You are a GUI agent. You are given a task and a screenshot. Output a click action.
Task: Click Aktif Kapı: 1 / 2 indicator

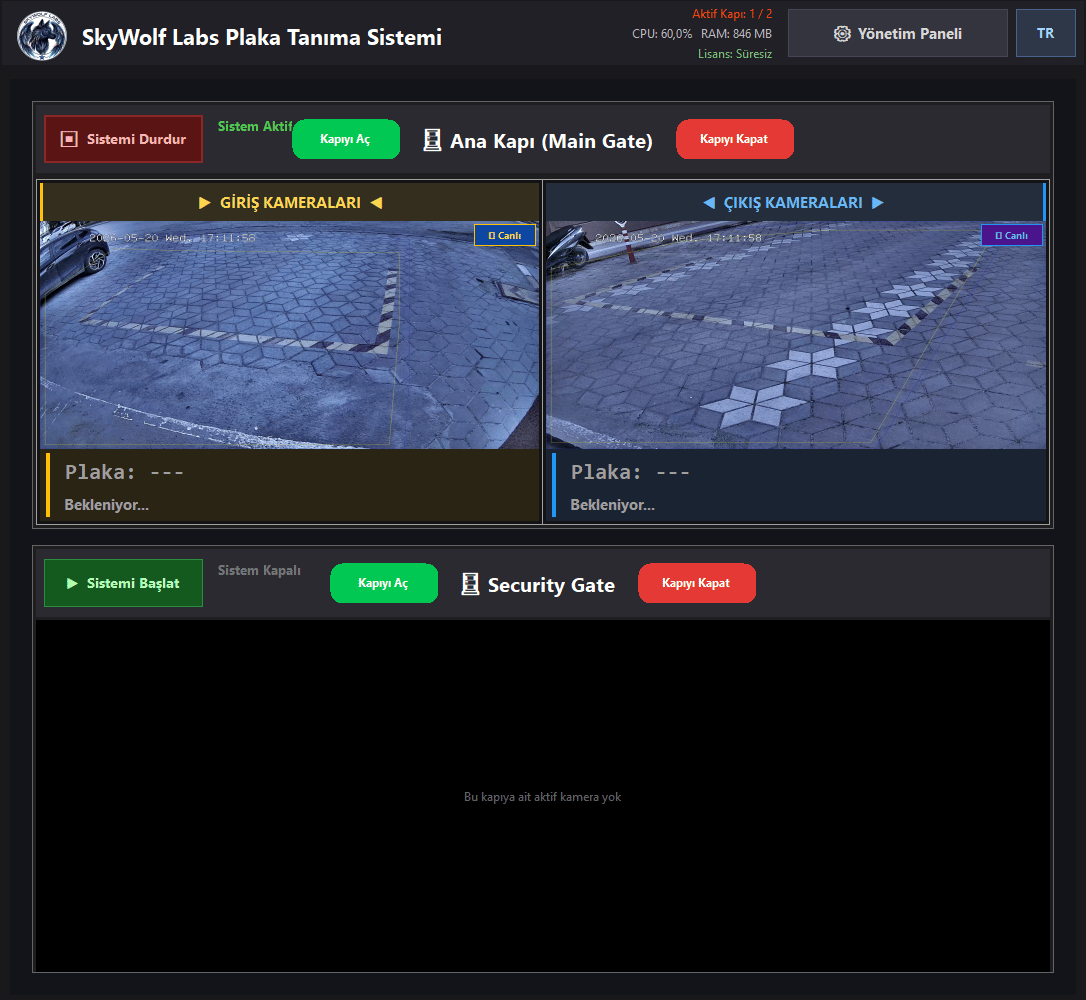732,14
